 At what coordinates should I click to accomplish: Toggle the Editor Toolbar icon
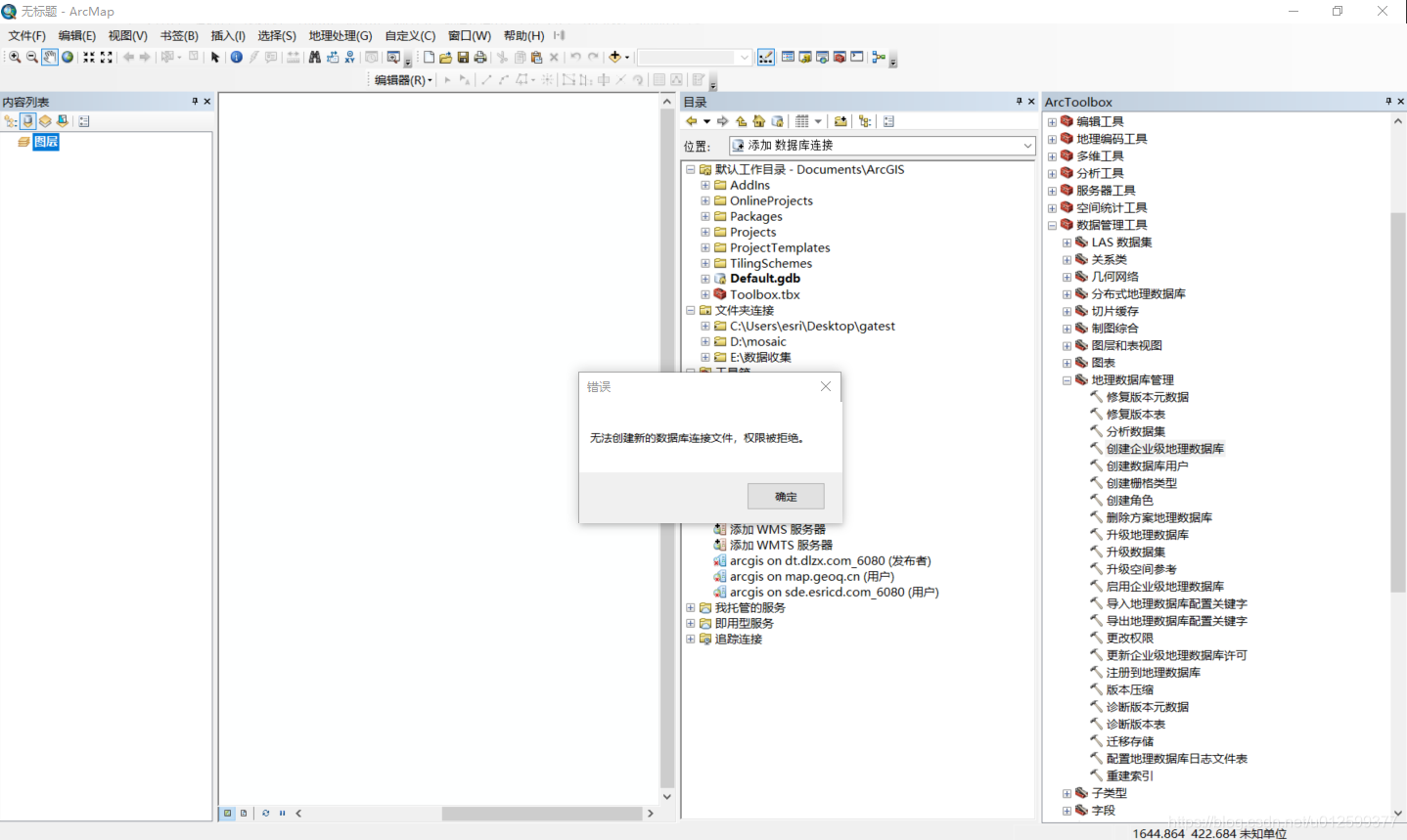click(x=766, y=58)
